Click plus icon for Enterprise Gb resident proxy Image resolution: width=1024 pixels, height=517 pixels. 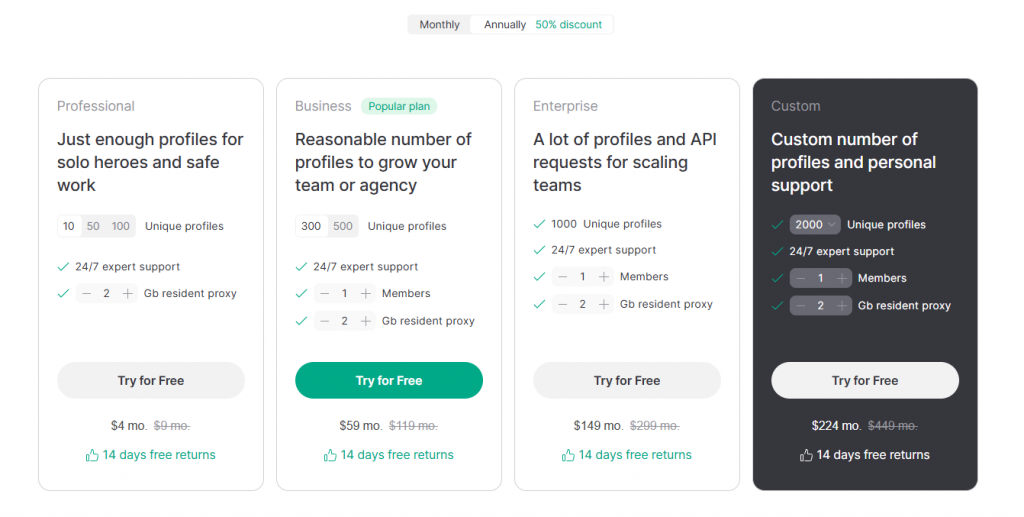[x=604, y=304]
